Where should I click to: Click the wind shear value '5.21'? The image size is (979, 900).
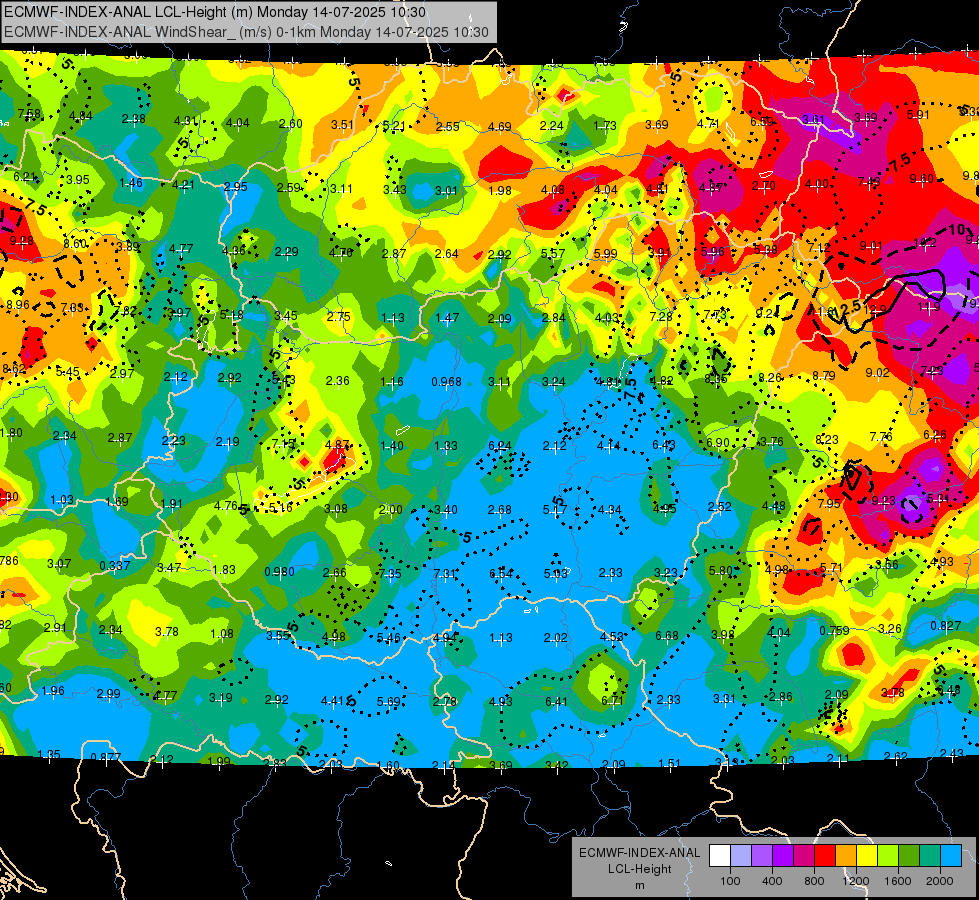coord(393,126)
